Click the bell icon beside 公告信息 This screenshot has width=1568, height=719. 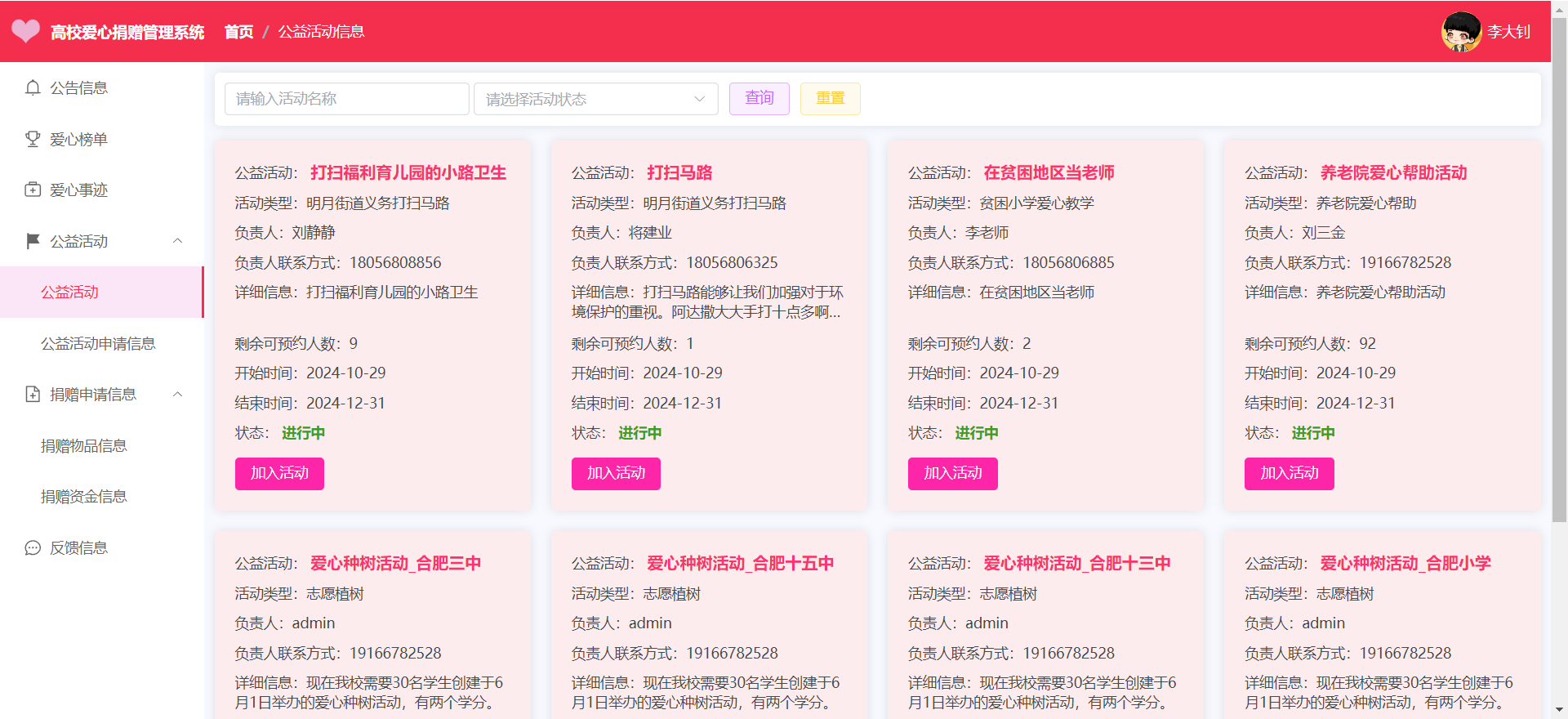pyautogui.click(x=33, y=87)
